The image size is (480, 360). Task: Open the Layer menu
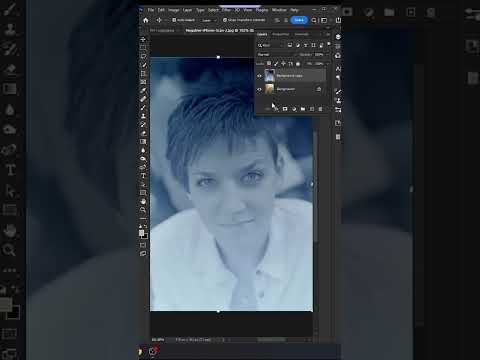[x=188, y=10]
